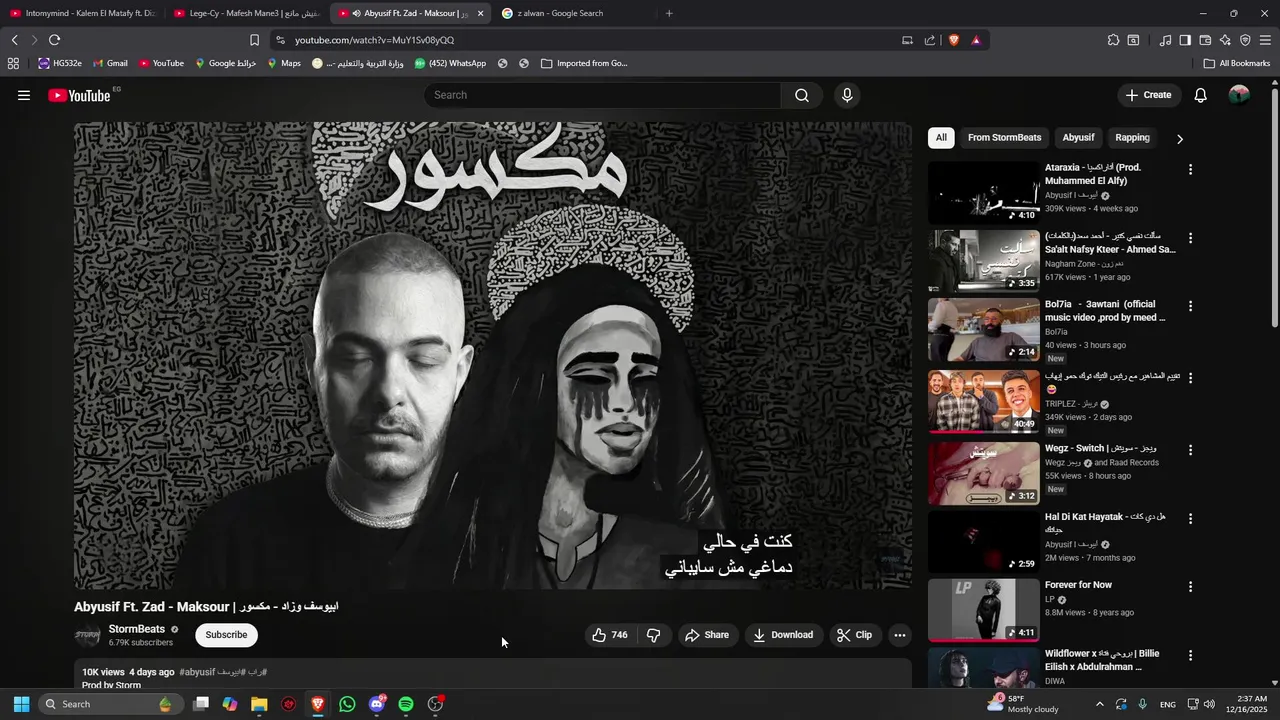Toggle the Brave sidebar panel icon
The image size is (1280, 720).
click(1185, 40)
